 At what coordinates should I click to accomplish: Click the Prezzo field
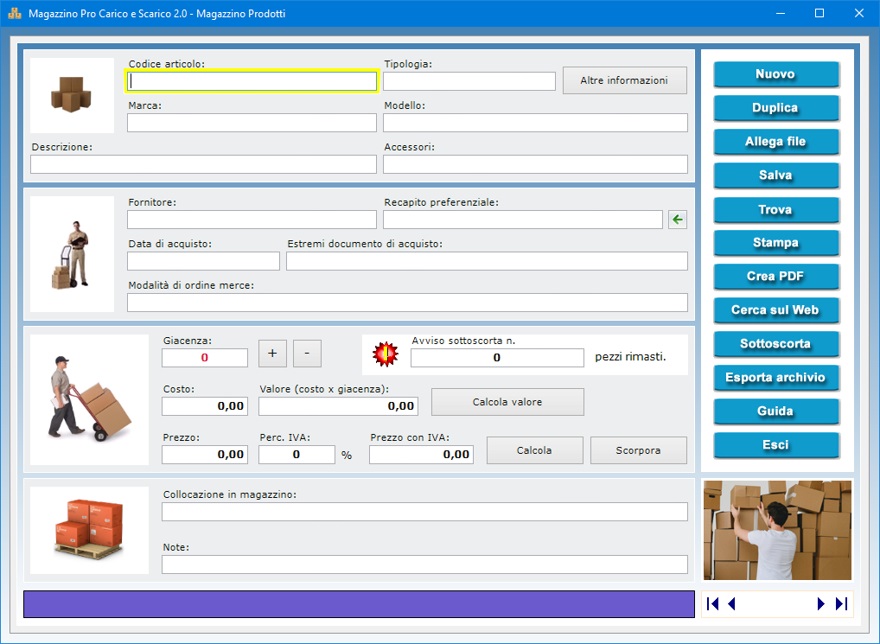click(205, 454)
